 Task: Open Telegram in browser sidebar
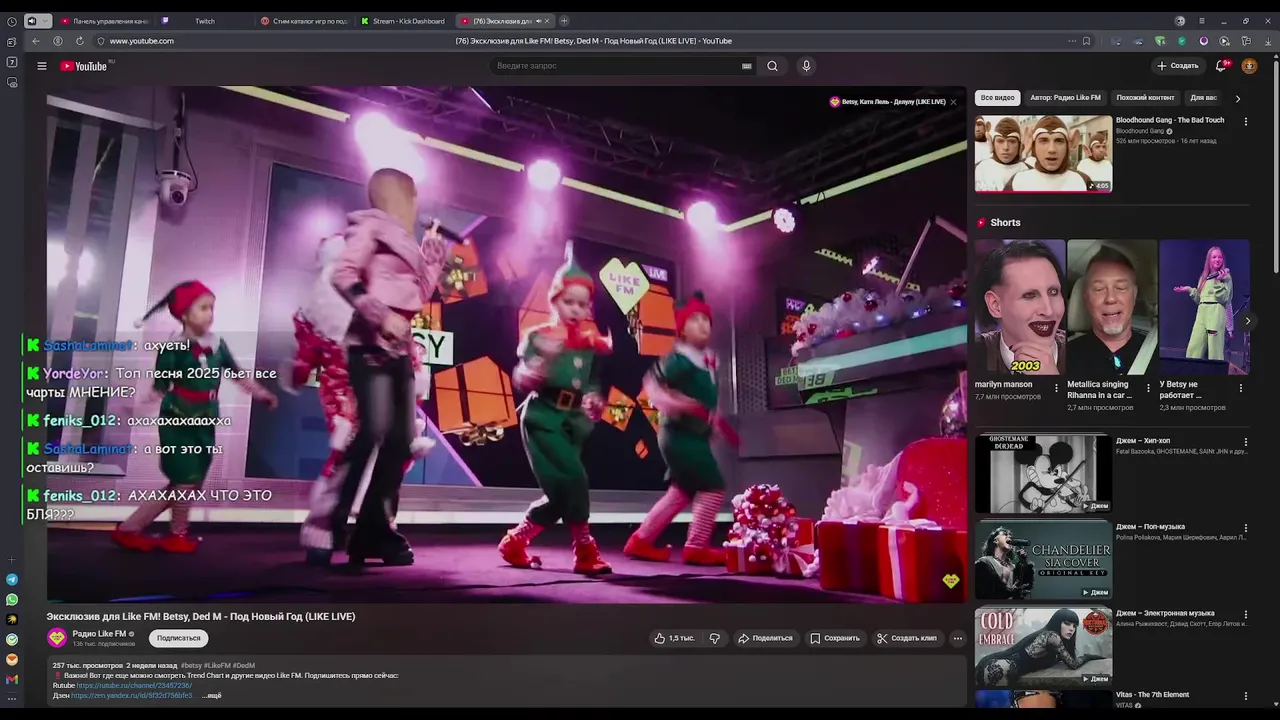[x=12, y=580]
